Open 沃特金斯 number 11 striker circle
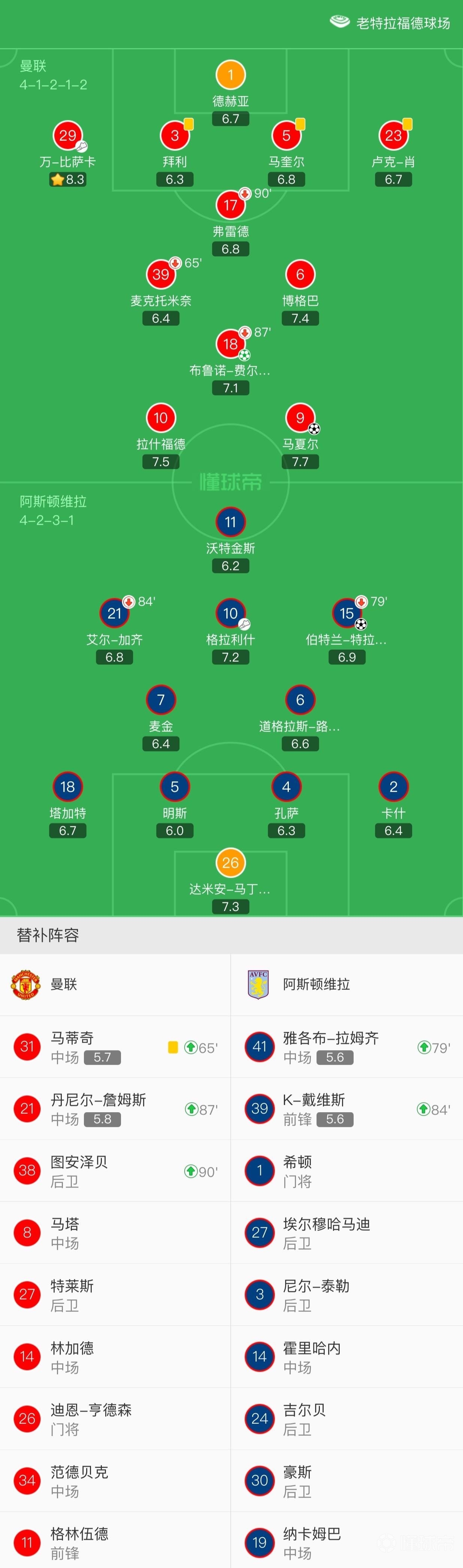Screen dimensions: 463x1568 230,522
